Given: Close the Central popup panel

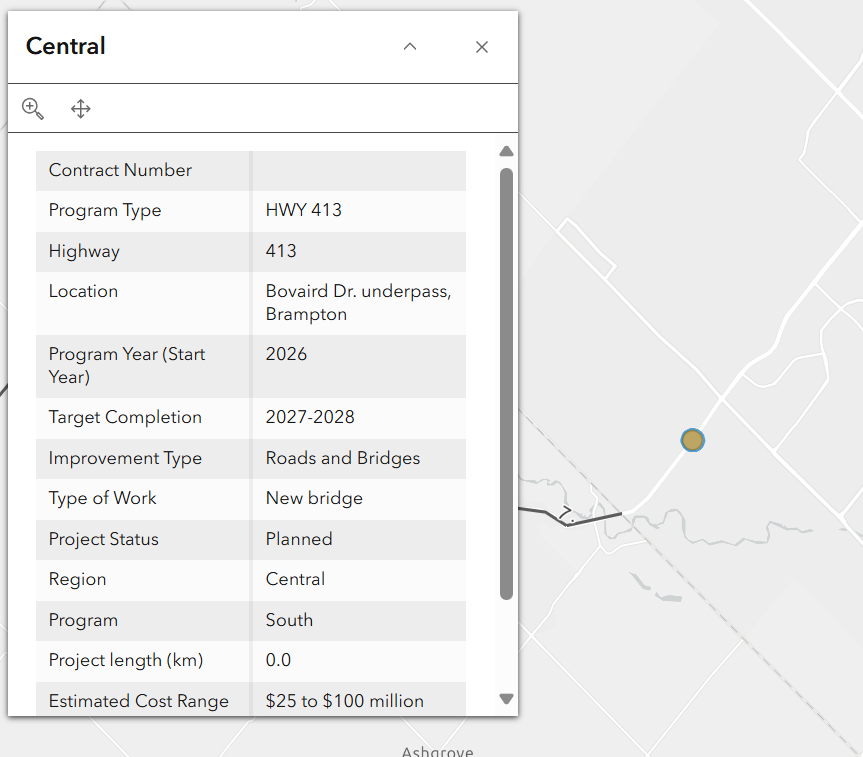Looking at the screenshot, I should pos(482,47).
